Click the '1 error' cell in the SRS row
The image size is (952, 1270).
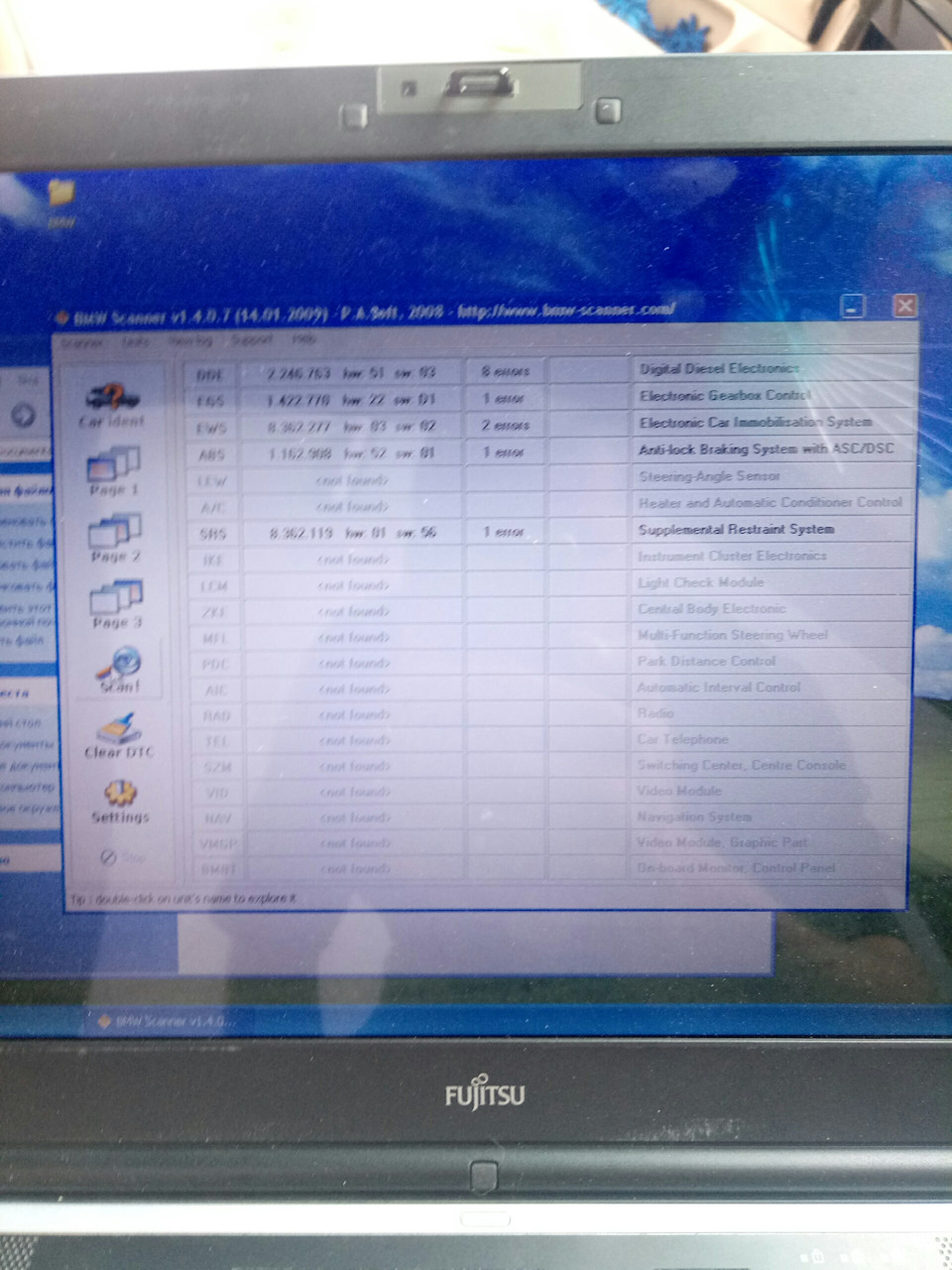click(x=506, y=532)
